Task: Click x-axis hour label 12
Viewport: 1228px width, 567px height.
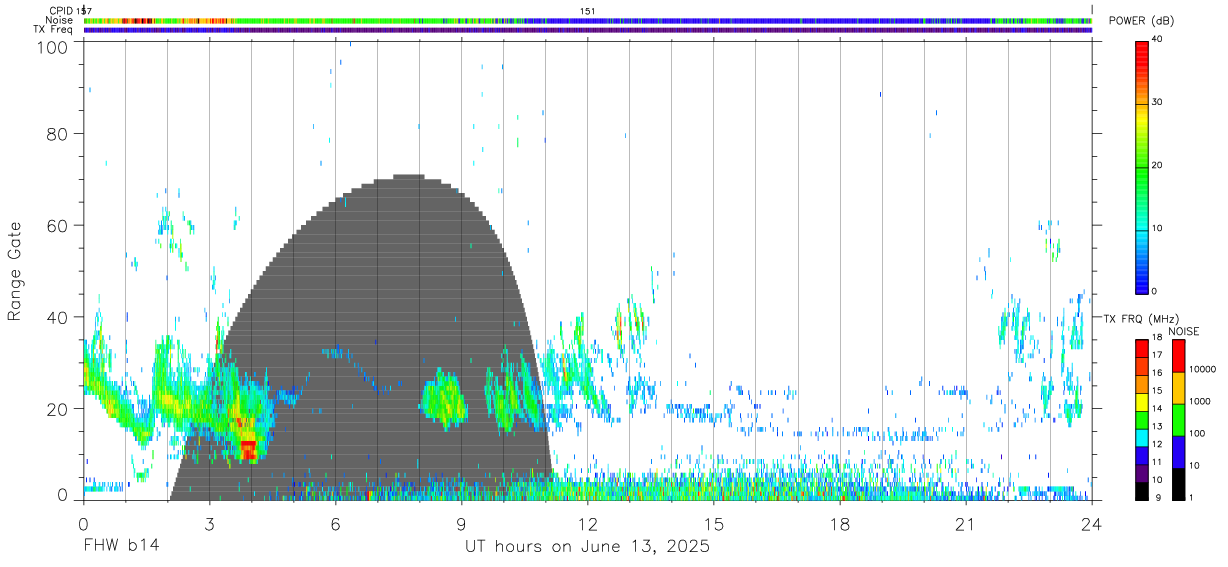Action: point(587,525)
